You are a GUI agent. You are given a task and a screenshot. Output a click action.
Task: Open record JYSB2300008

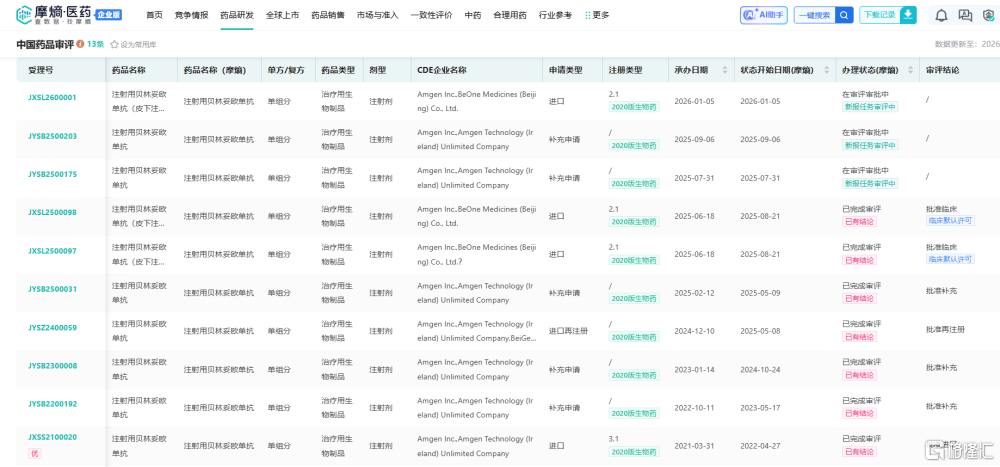click(x=52, y=366)
